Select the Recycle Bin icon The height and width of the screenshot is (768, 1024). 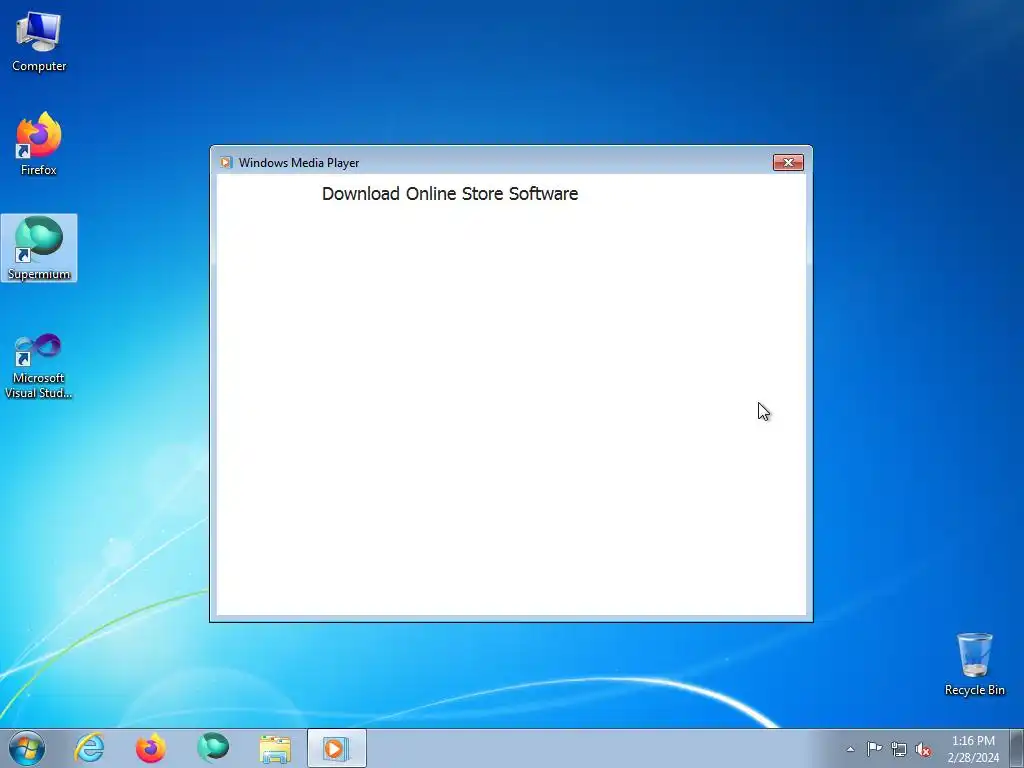[974, 664]
